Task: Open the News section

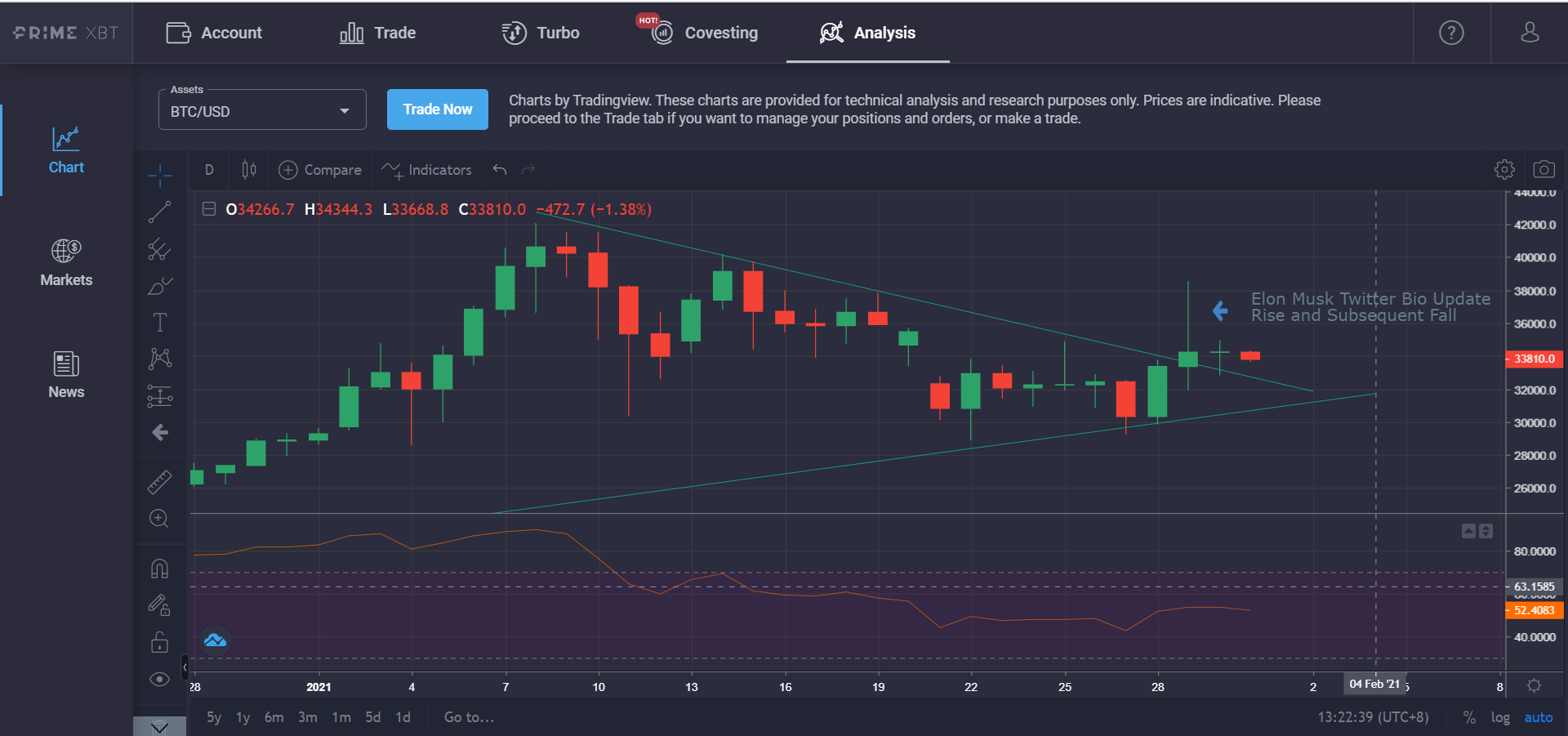Action: [66, 374]
